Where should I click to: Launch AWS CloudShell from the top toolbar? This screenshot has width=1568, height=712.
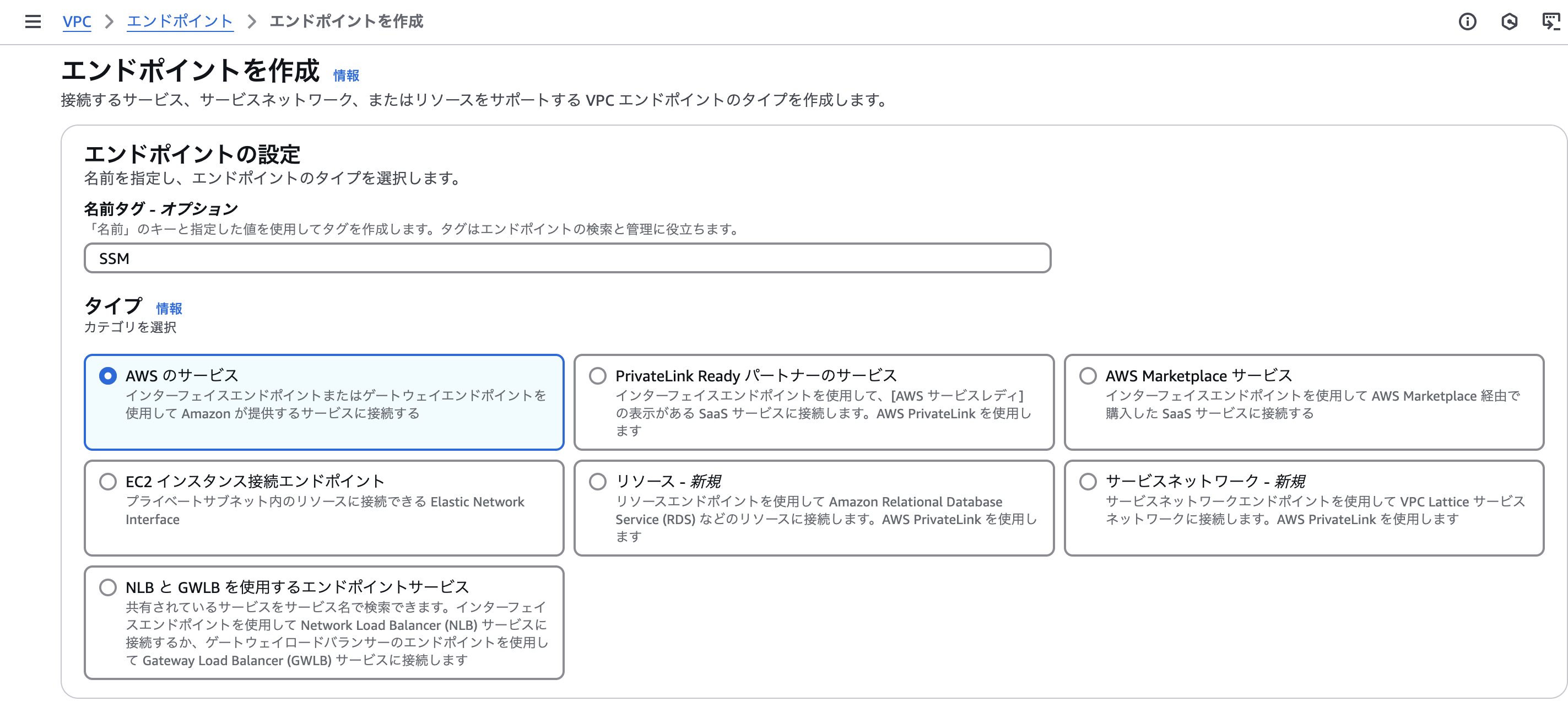point(1551,22)
